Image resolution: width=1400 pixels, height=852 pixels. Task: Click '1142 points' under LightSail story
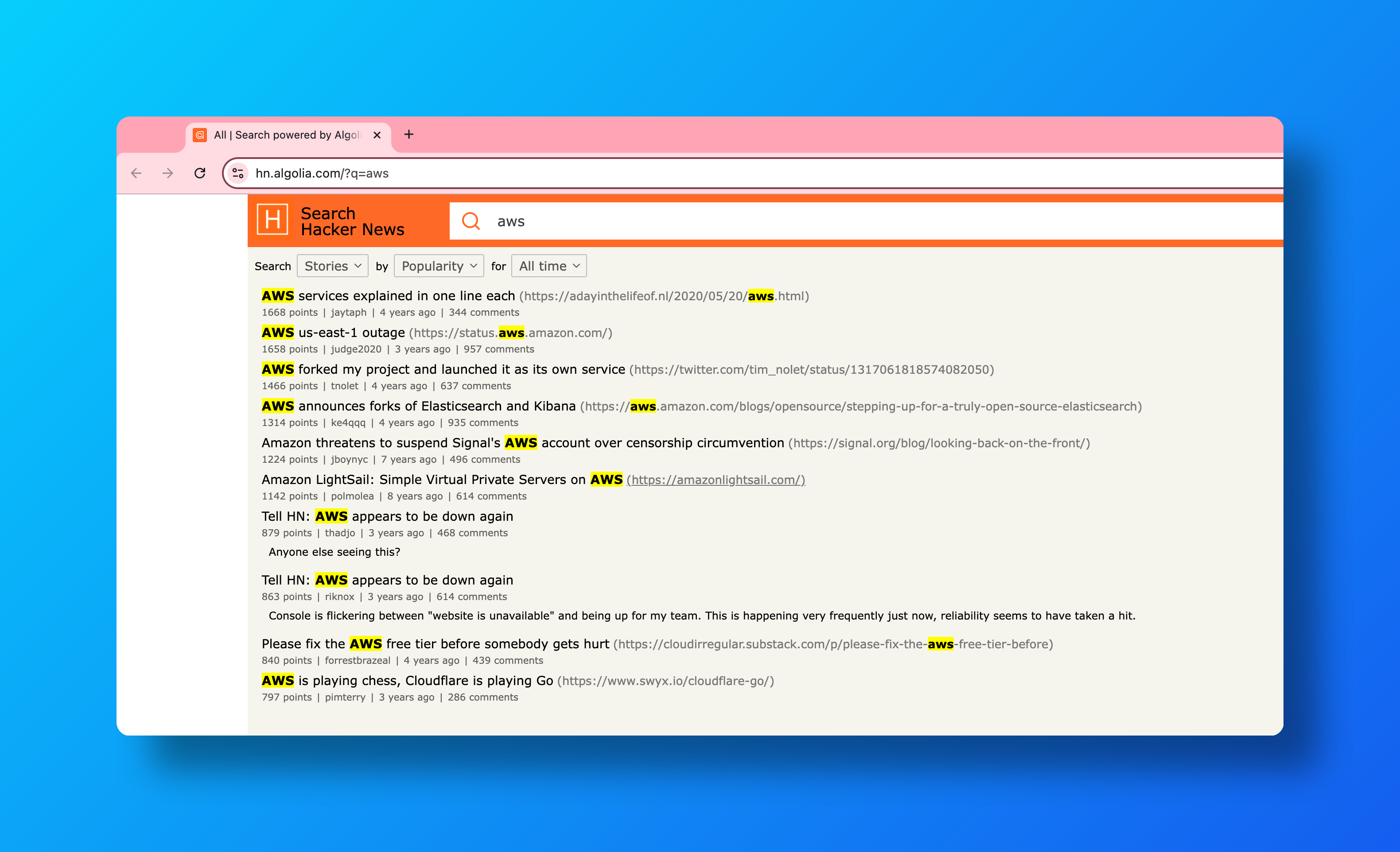290,496
